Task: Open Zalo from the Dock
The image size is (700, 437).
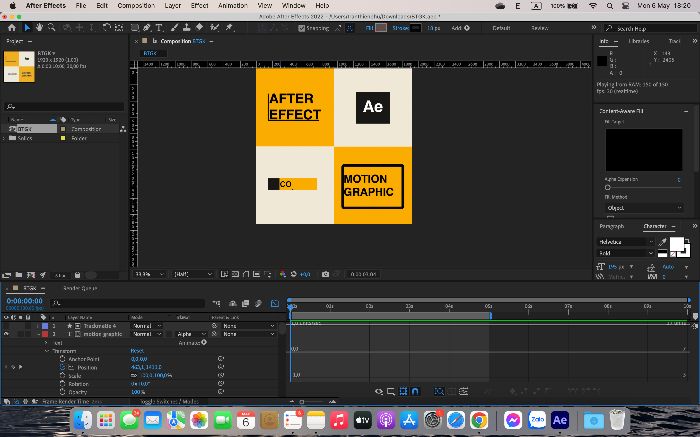Action: point(537,420)
